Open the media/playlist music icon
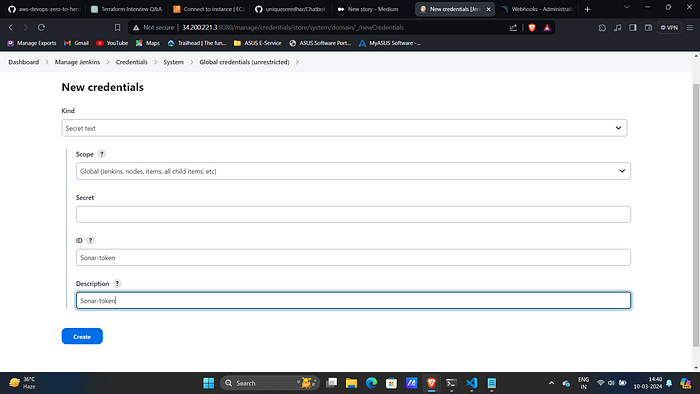 click(617, 28)
